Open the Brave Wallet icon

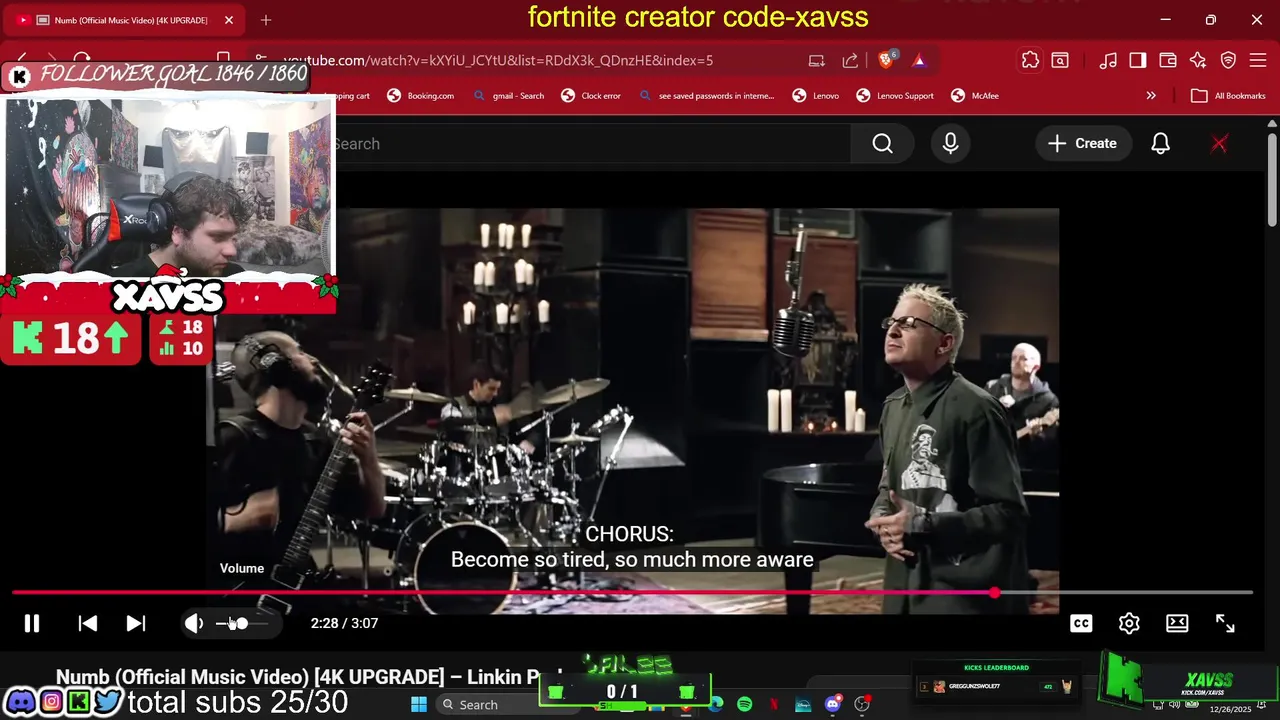(1168, 60)
